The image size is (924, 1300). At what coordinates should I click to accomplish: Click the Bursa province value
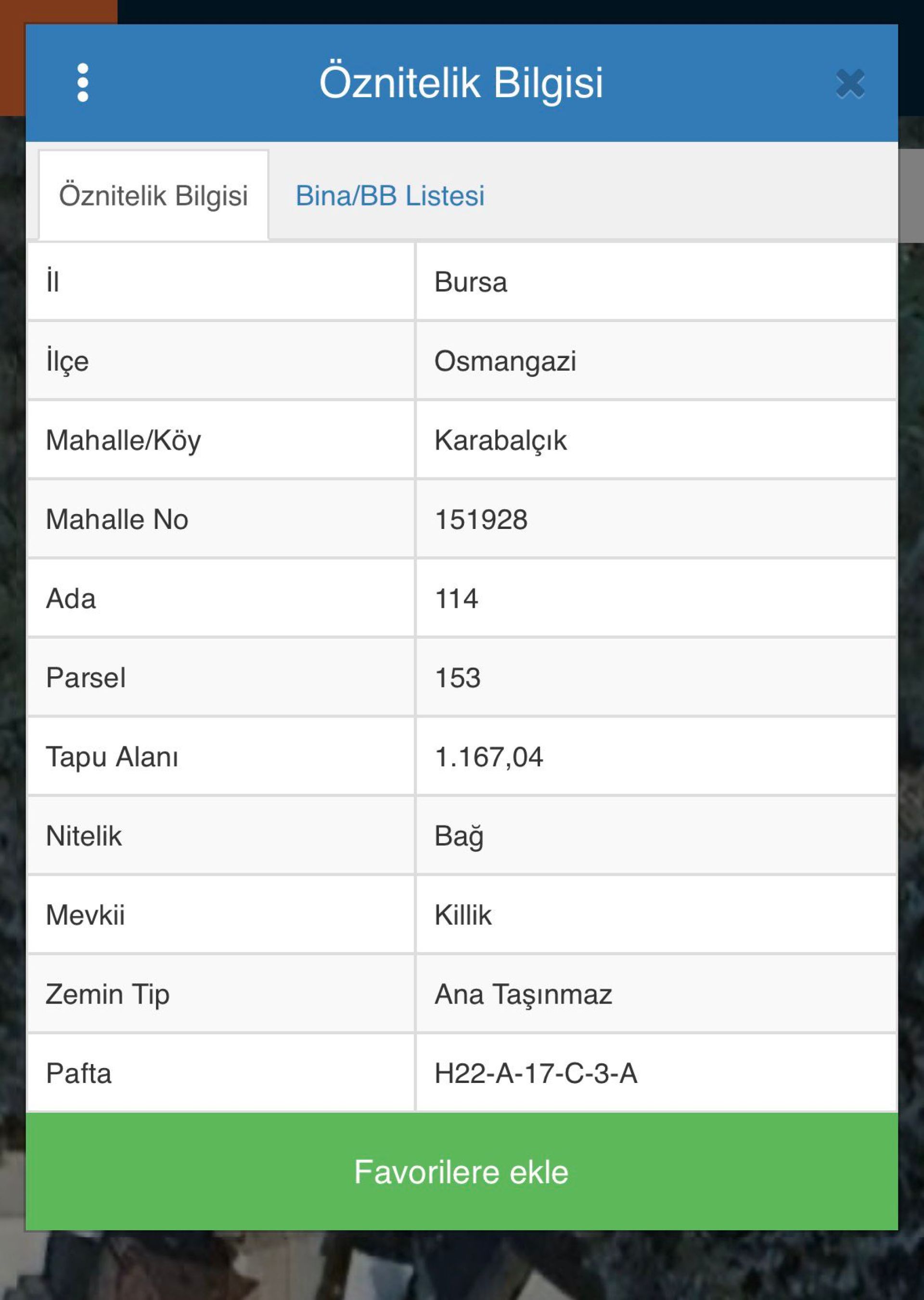click(471, 282)
